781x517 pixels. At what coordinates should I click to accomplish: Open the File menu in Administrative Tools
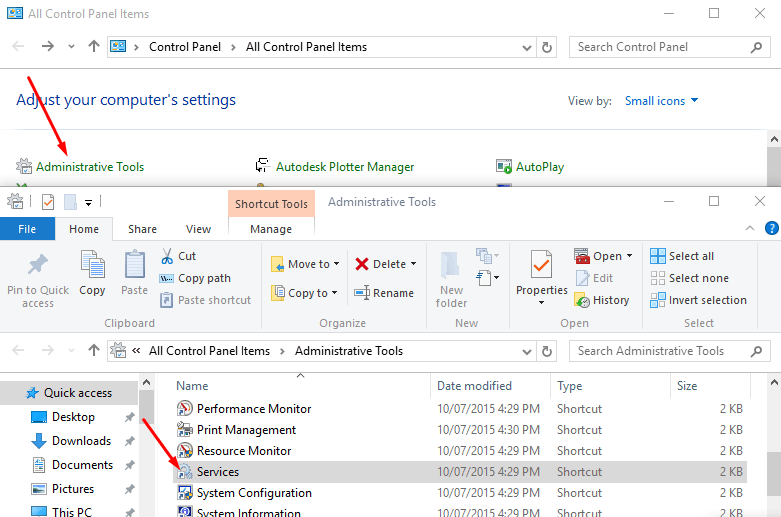(x=27, y=229)
